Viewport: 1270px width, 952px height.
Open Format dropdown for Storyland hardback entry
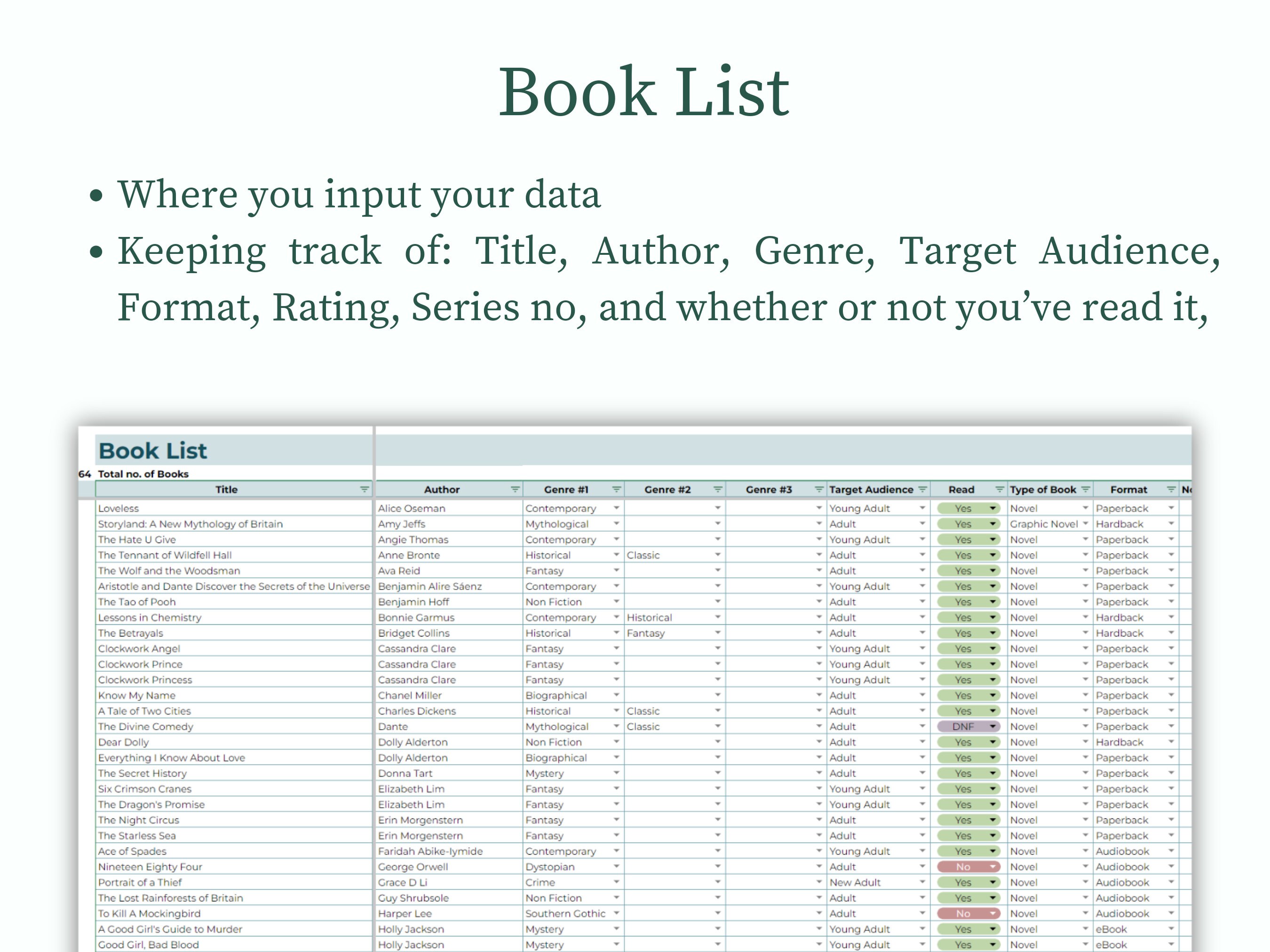[1171, 524]
